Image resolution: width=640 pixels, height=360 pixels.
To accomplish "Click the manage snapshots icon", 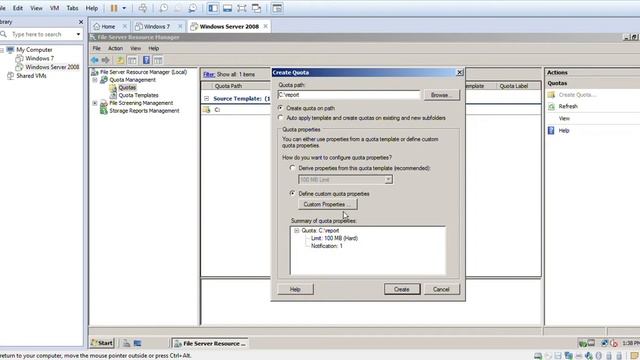I will (x=193, y=8).
